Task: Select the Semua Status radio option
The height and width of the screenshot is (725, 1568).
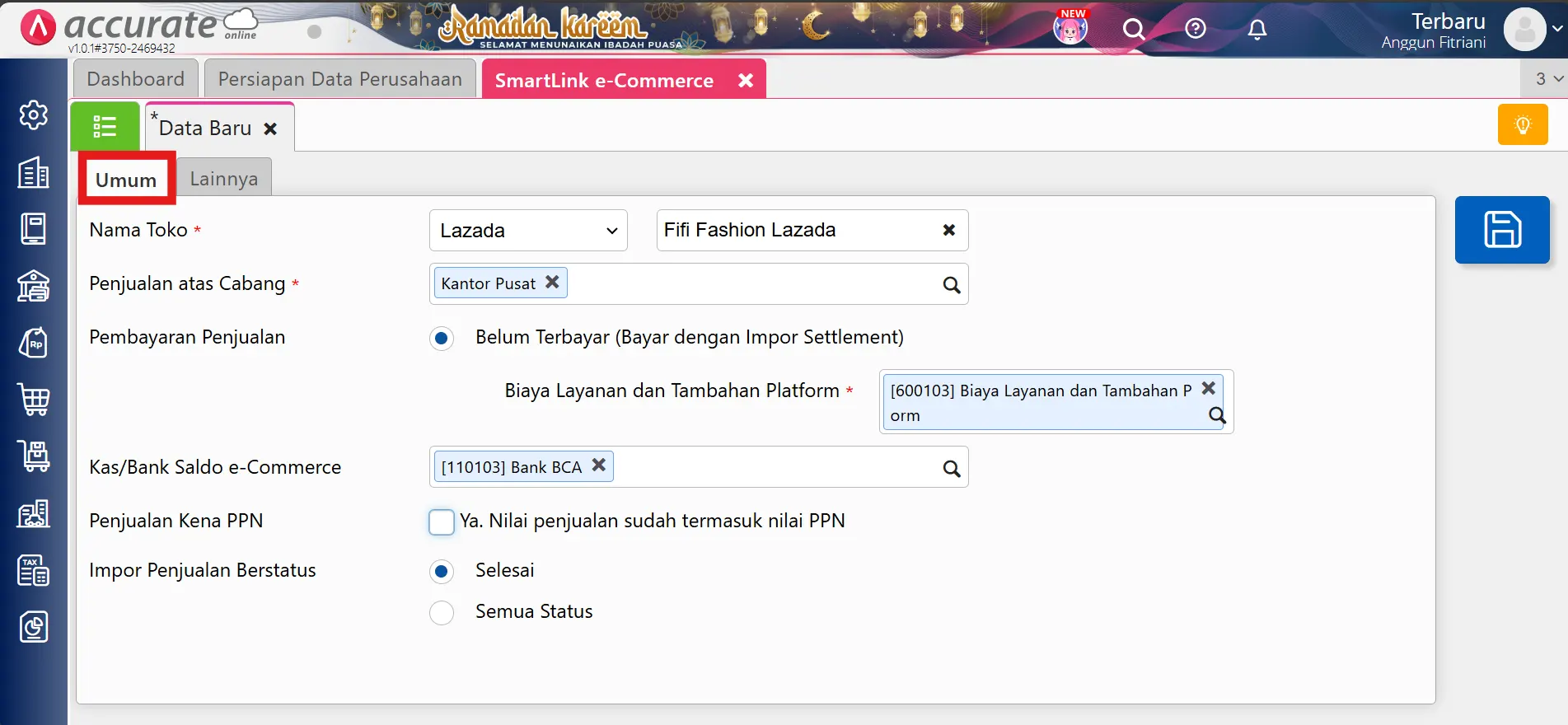Action: pyautogui.click(x=442, y=612)
